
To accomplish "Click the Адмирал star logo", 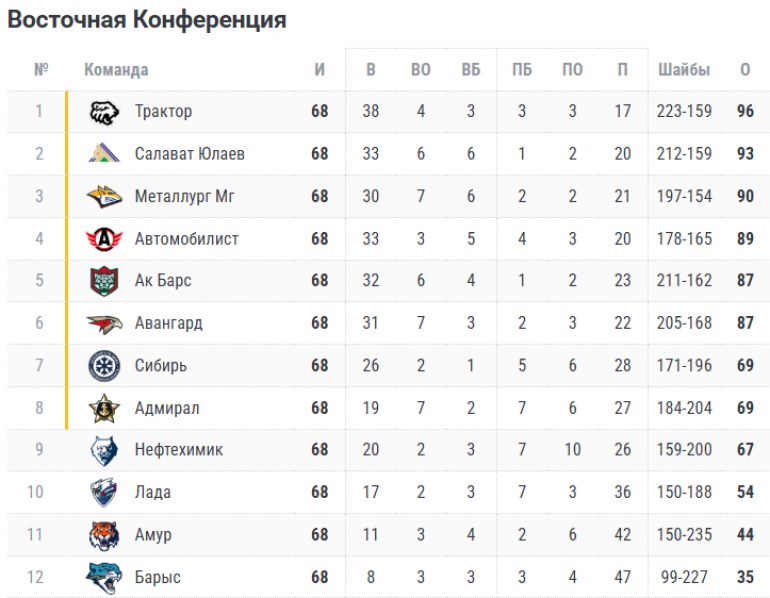I will coord(104,408).
